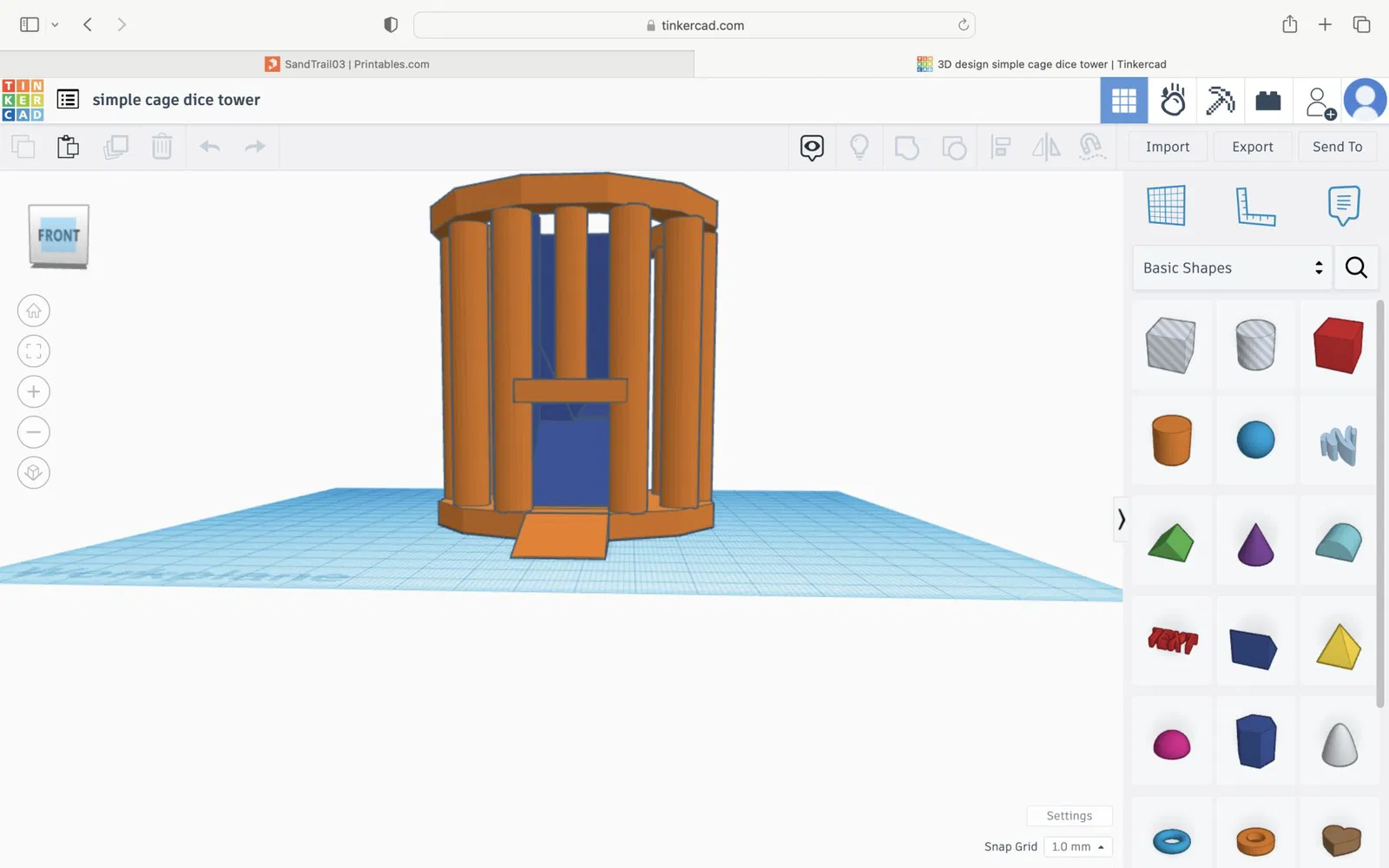The height and width of the screenshot is (868, 1389).
Task: Toggle show all hidden objects lightbulb
Action: click(859, 147)
